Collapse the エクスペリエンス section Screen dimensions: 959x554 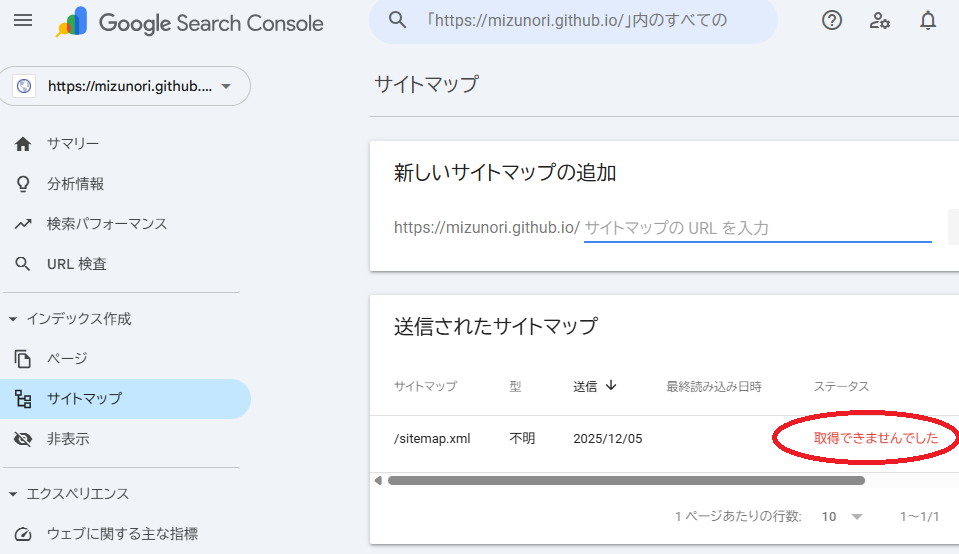pyautogui.click(x=13, y=494)
